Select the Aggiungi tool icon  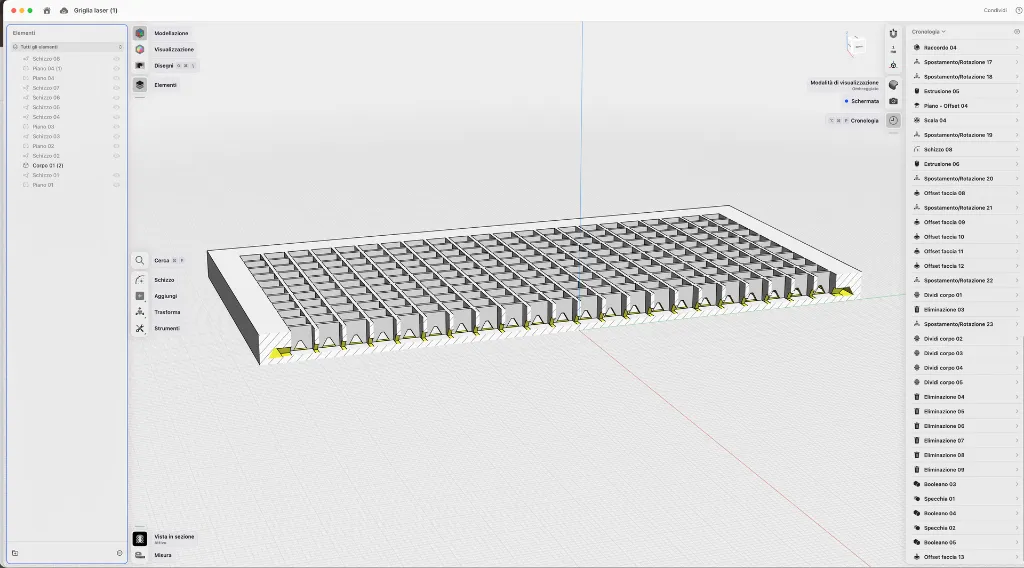pos(140,296)
